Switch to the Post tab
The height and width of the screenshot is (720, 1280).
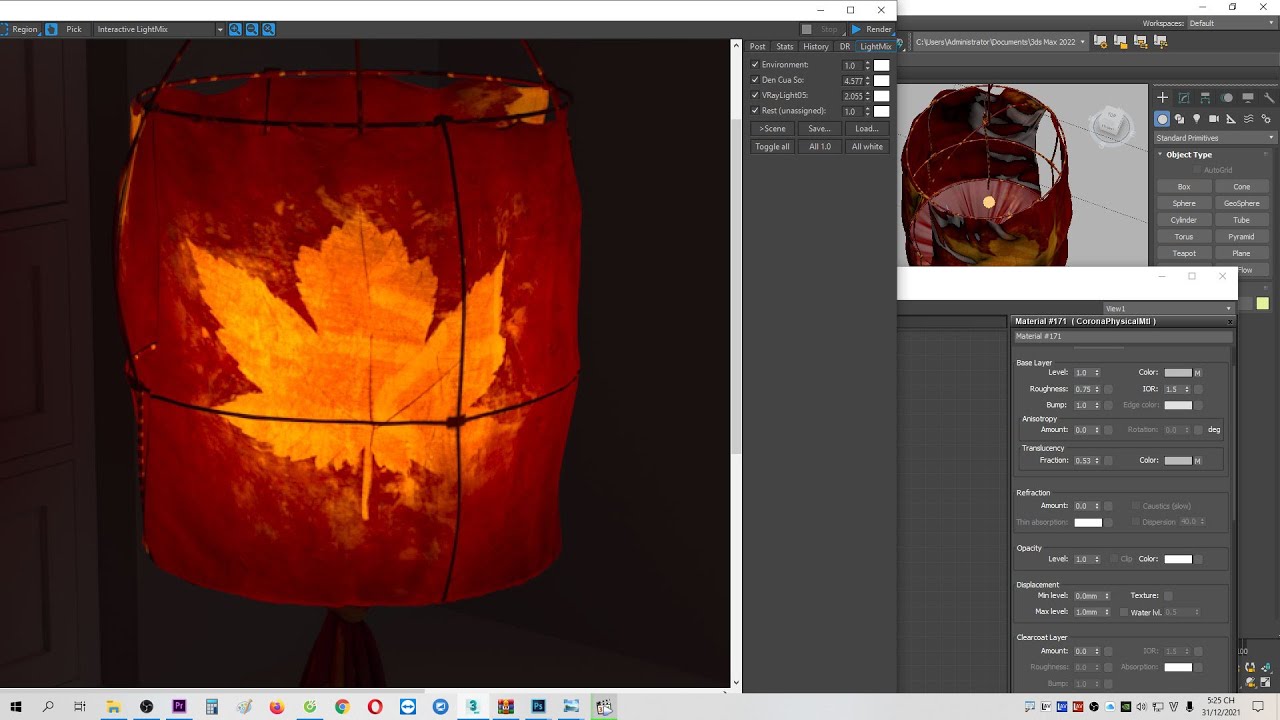click(x=758, y=47)
